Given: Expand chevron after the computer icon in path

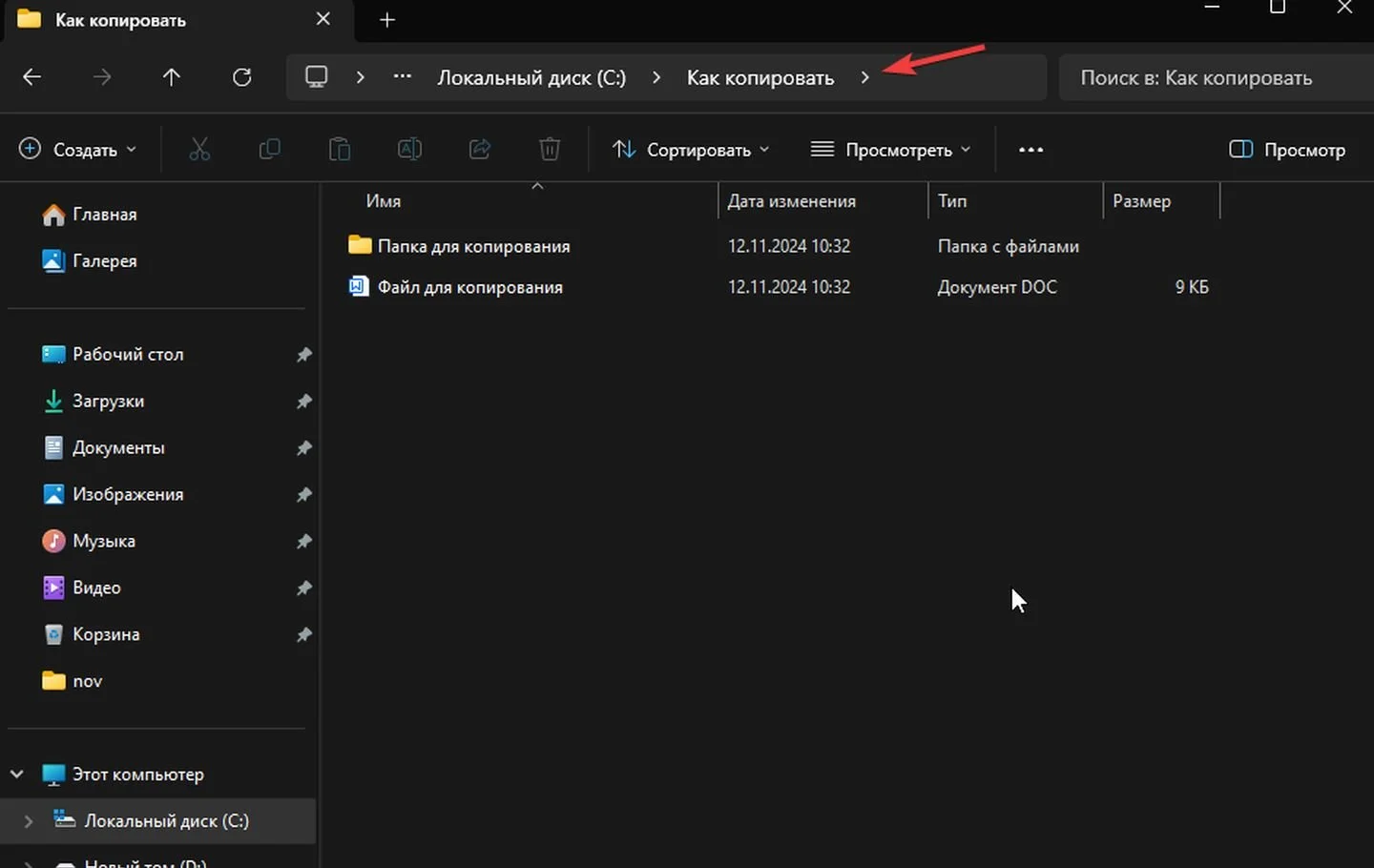Looking at the screenshot, I should (360, 77).
